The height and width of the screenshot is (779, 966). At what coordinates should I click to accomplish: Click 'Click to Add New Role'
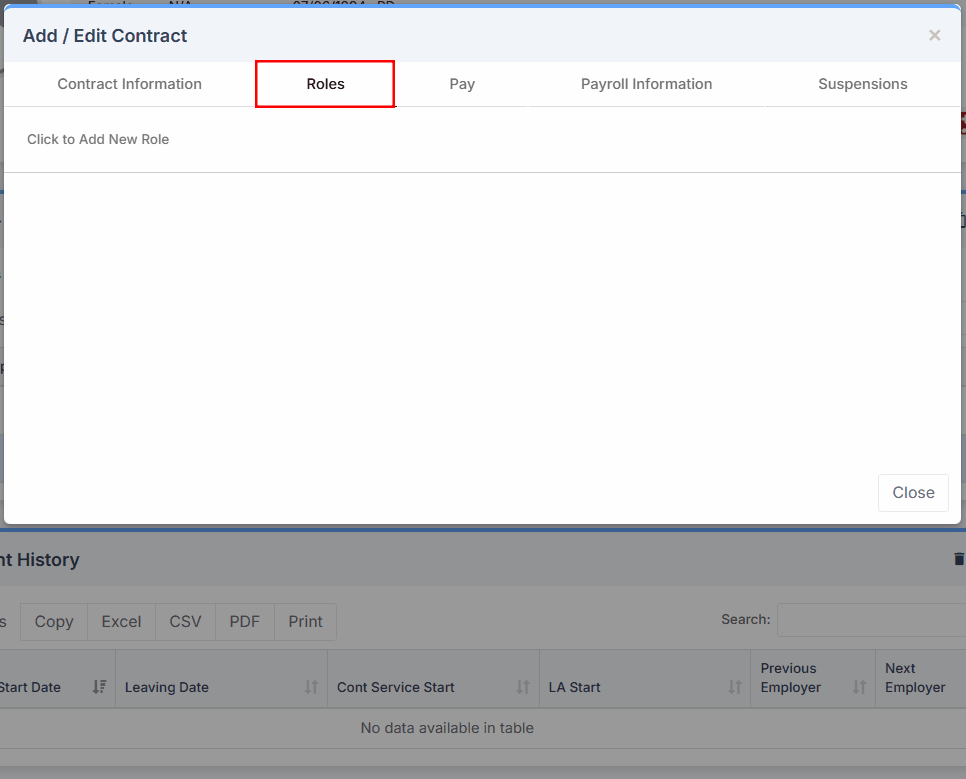click(x=98, y=139)
